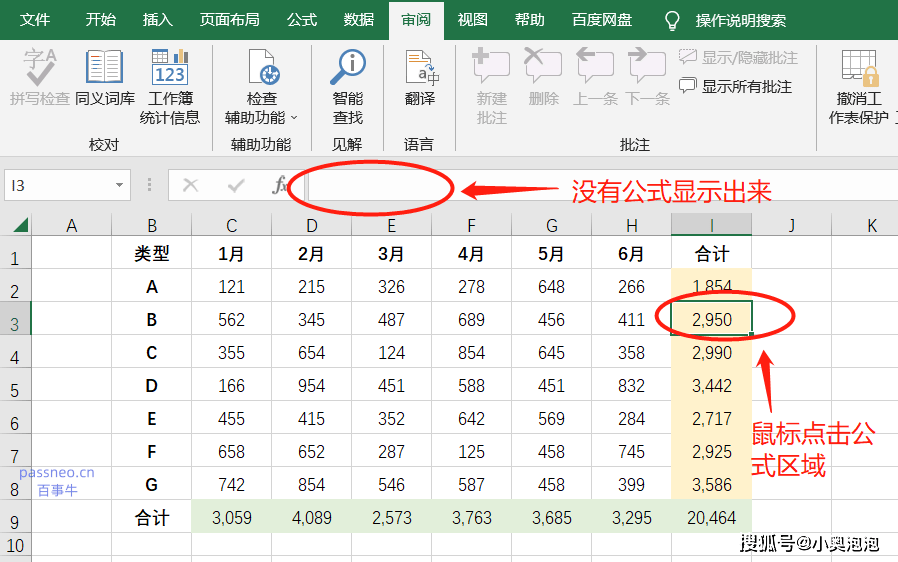Switch to the 帮助 ribbon tab

pos(530,20)
